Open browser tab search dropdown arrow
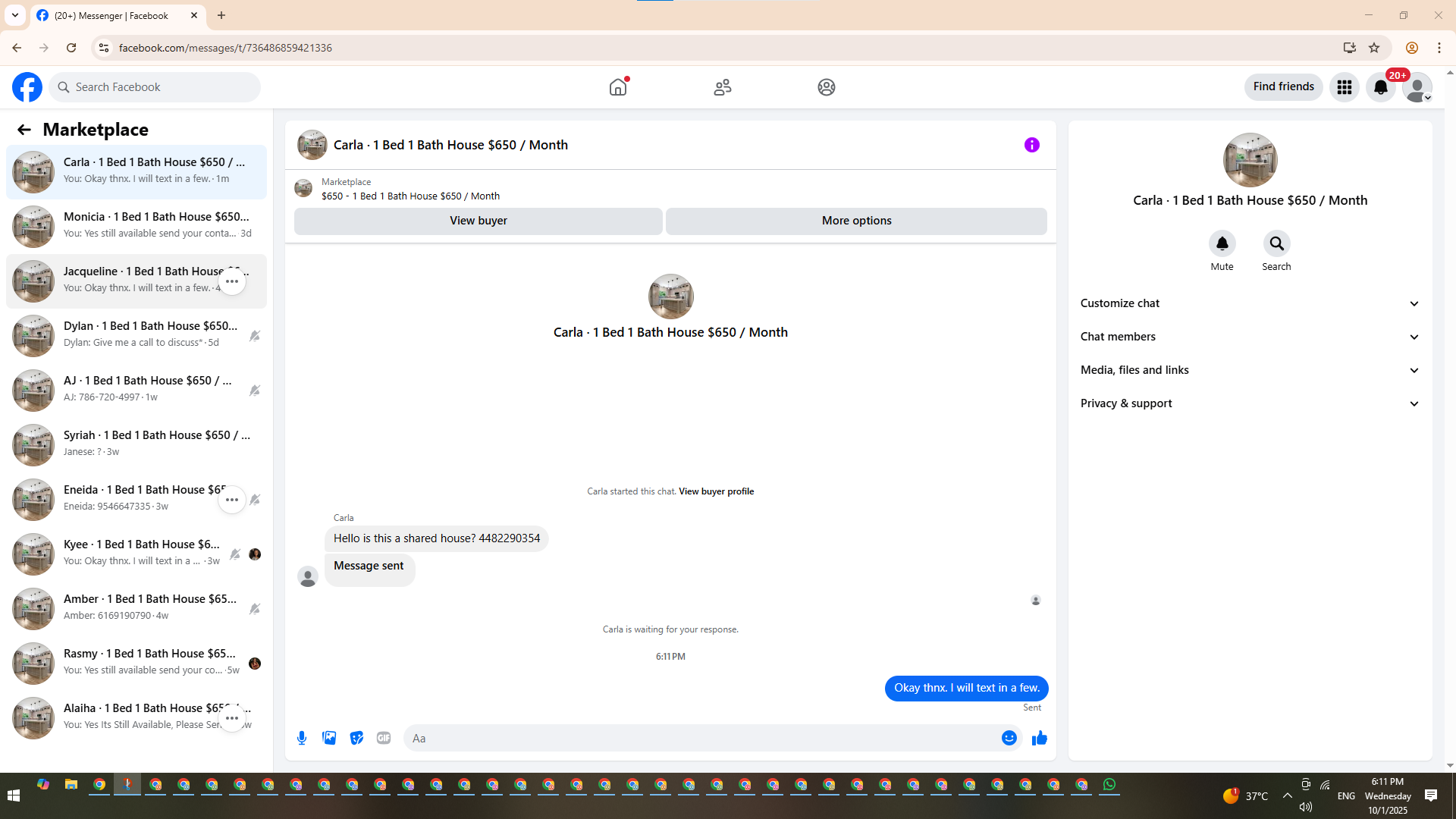The height and width of the screenshot is (819, 1456). (x=15, y=15)
